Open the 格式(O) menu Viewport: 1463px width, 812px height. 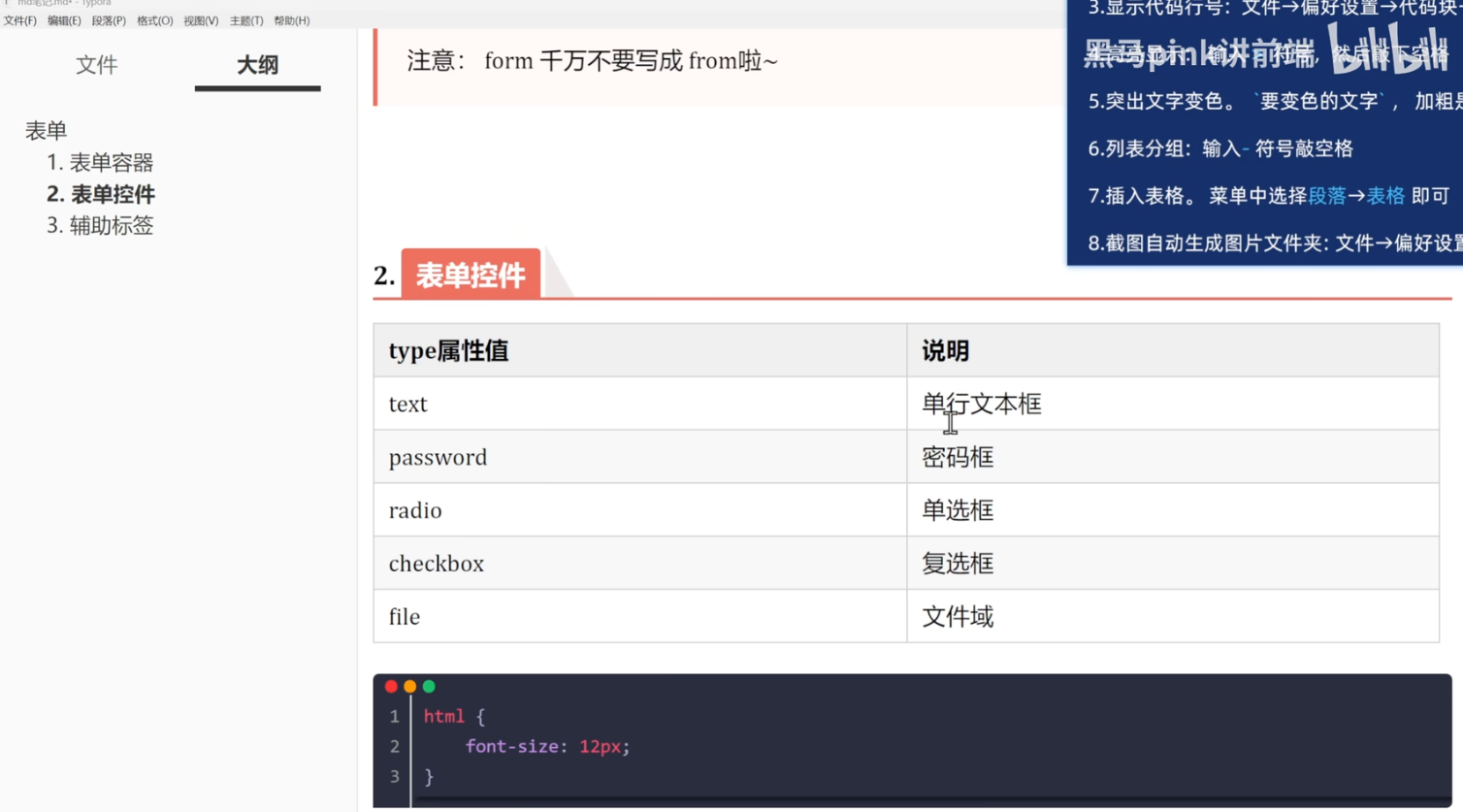153,19
